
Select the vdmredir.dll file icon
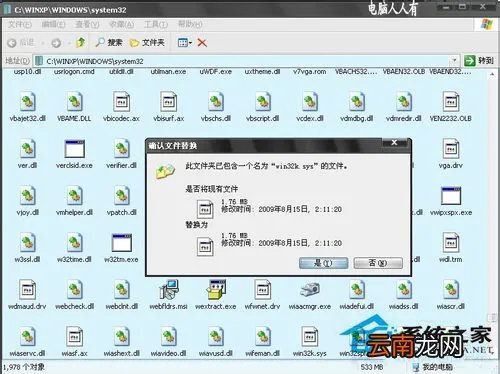point(404,102)
